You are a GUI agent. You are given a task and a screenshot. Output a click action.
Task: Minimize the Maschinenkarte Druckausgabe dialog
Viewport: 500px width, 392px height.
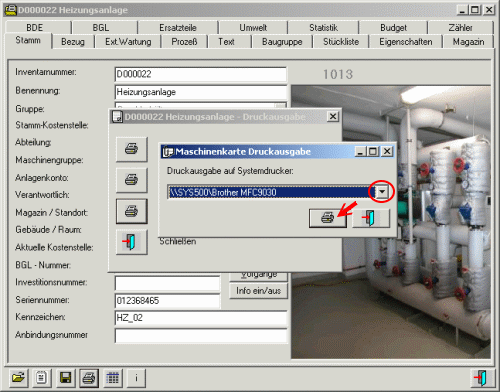pos(360,152)
